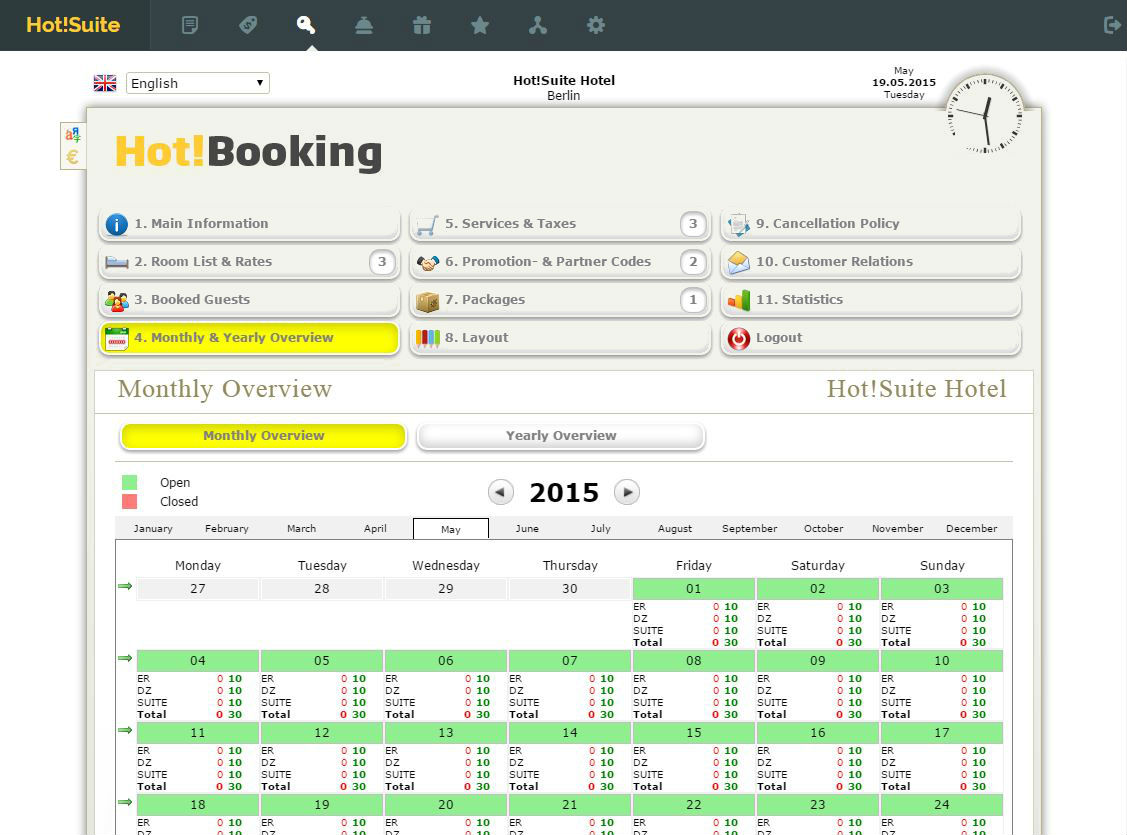Select the April month tab

(x=375, y=528)
